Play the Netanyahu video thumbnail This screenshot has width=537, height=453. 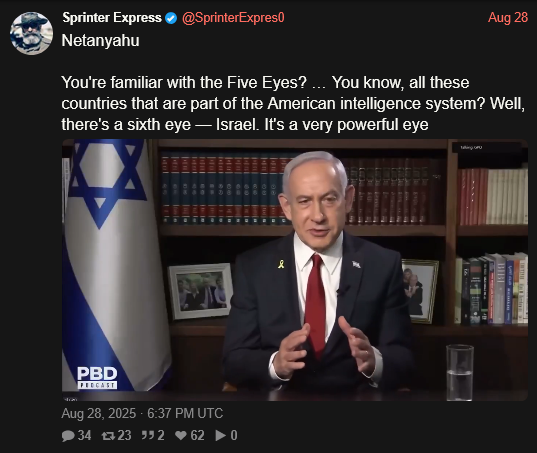(x=295, y=270)
